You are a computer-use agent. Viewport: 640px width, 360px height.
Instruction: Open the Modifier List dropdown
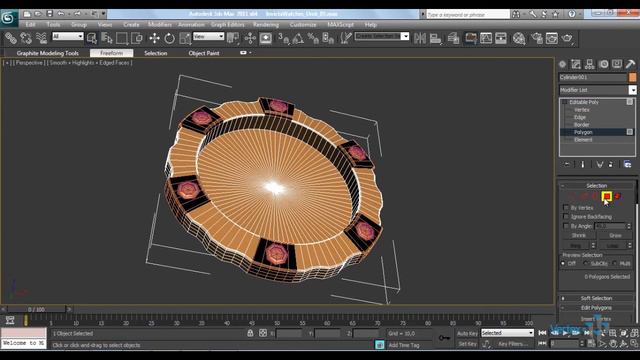click(598, 90)
